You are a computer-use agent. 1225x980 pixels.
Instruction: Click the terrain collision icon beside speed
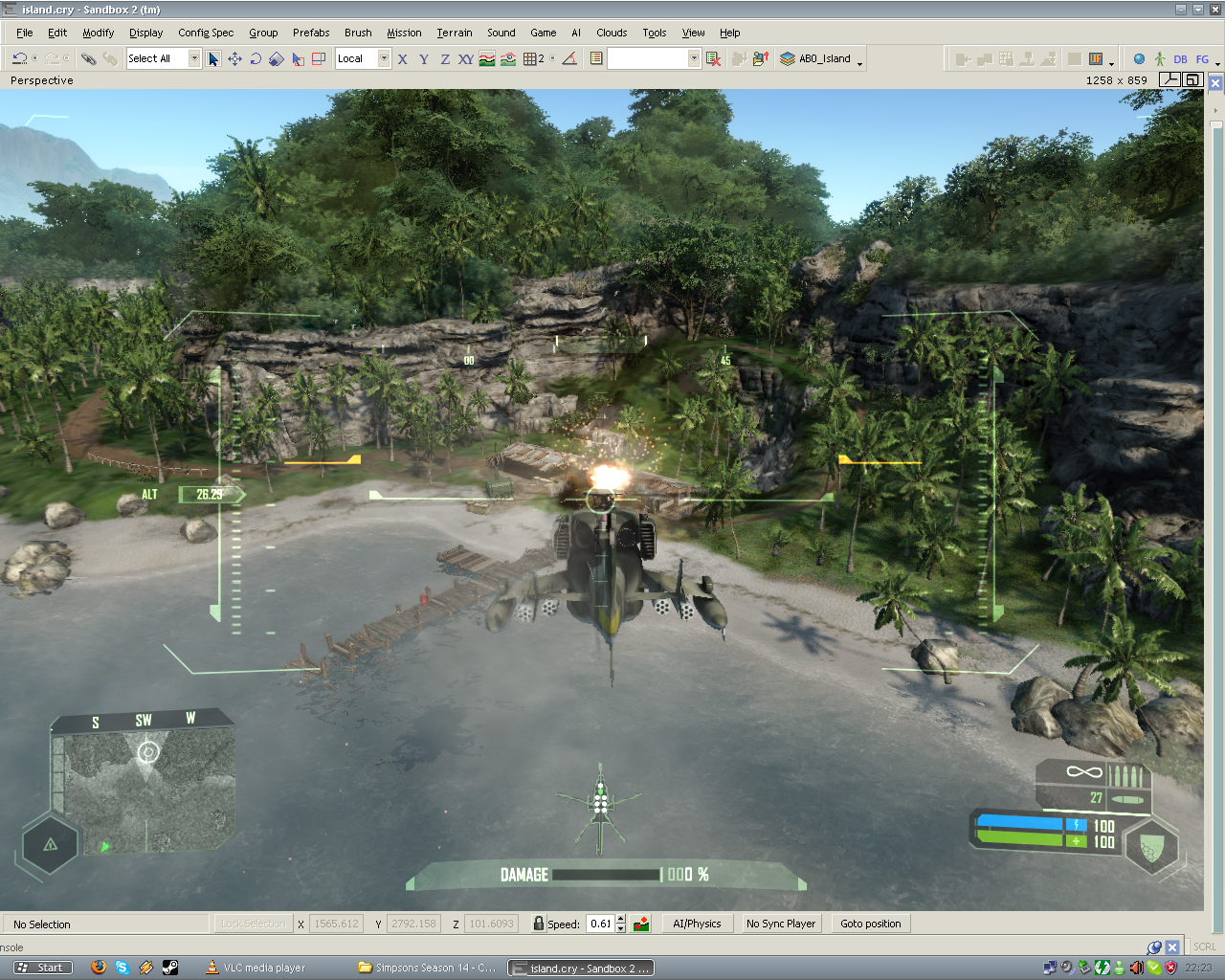point(642,924)
